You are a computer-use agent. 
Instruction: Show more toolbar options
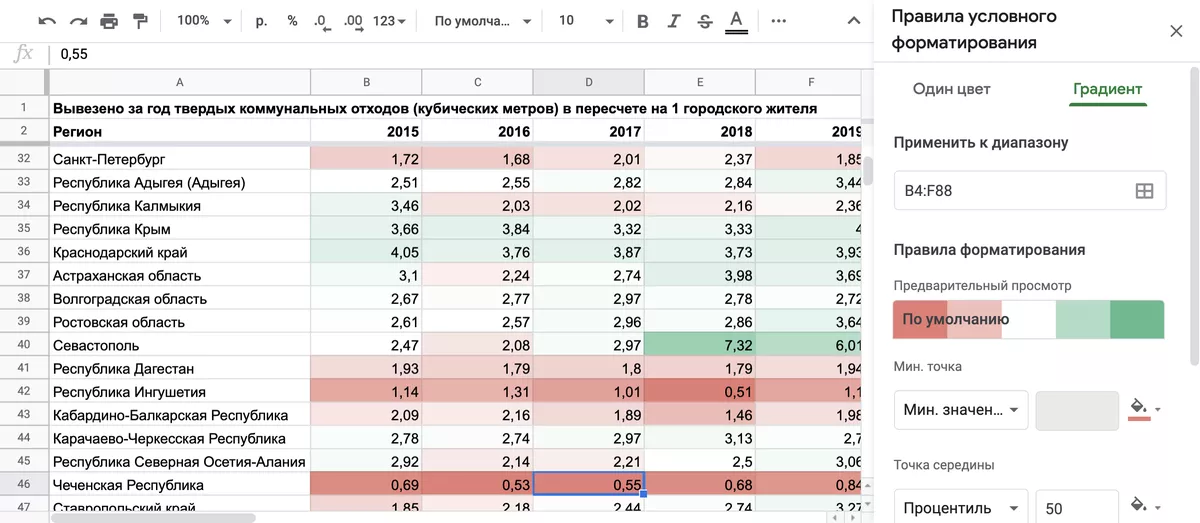(779, 21)
